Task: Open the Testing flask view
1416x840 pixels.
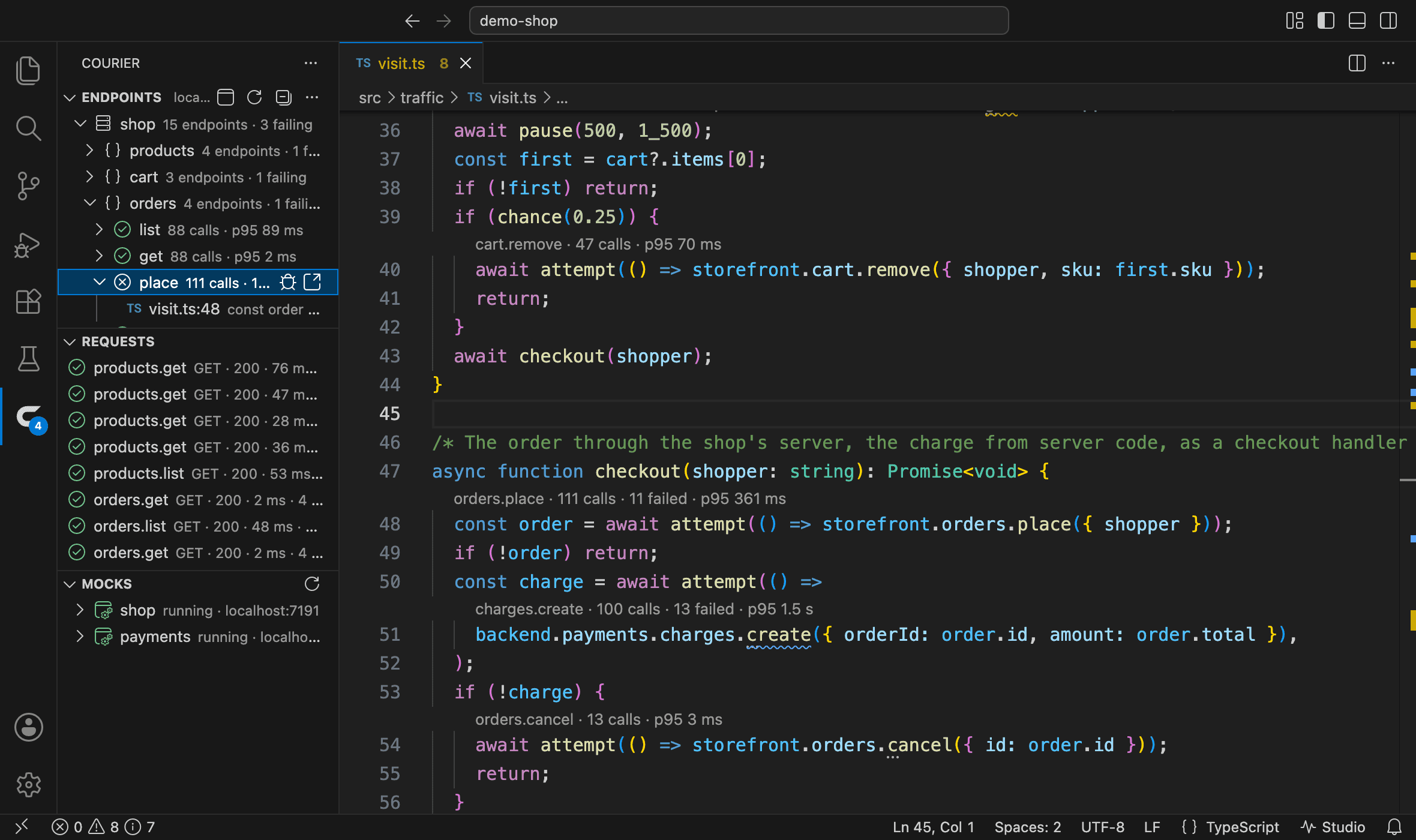Action: pos(28,359)
